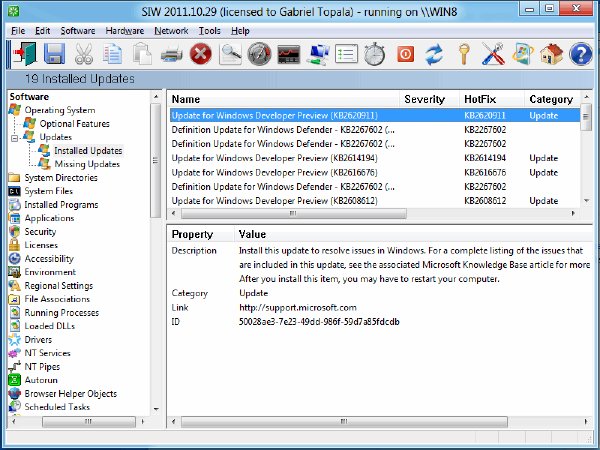Select Drivers tree item
This screenshot has width=600, height=450.
pos(38,339)
